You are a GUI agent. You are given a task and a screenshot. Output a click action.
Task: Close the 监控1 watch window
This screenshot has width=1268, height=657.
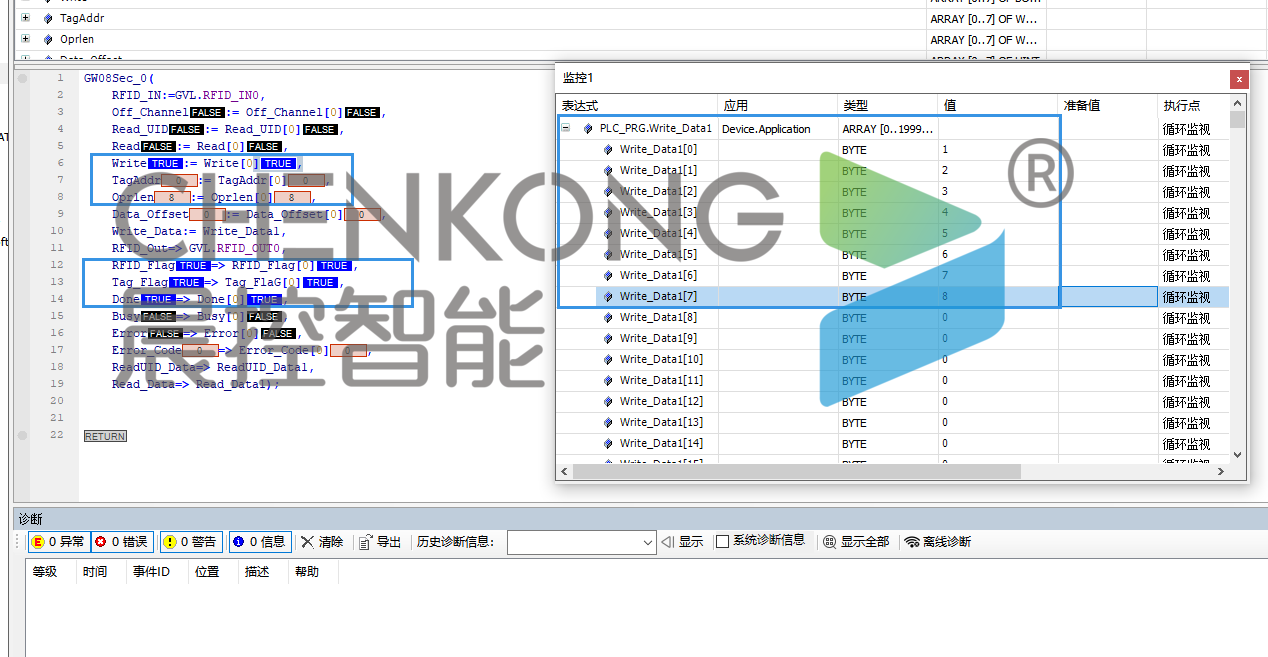pos(1239,79)
